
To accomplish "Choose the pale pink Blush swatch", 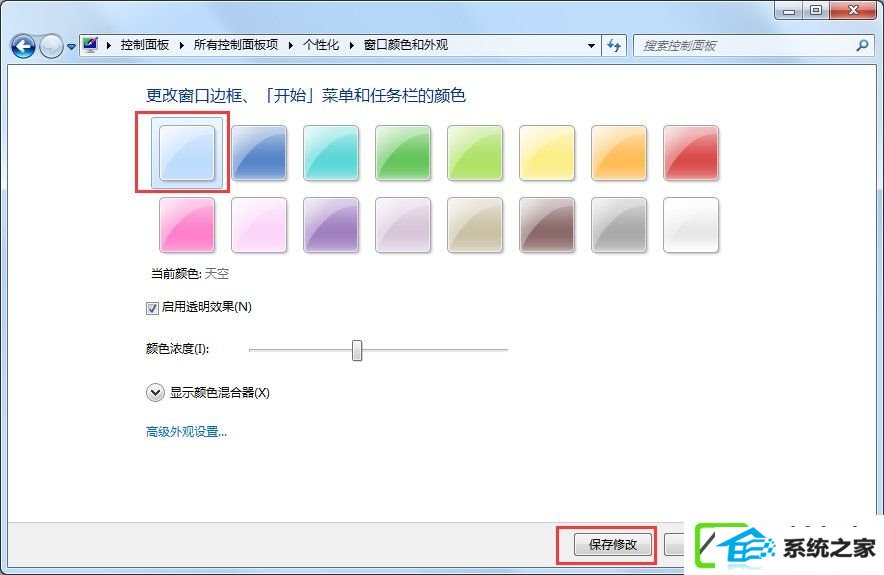I will 259,224.
